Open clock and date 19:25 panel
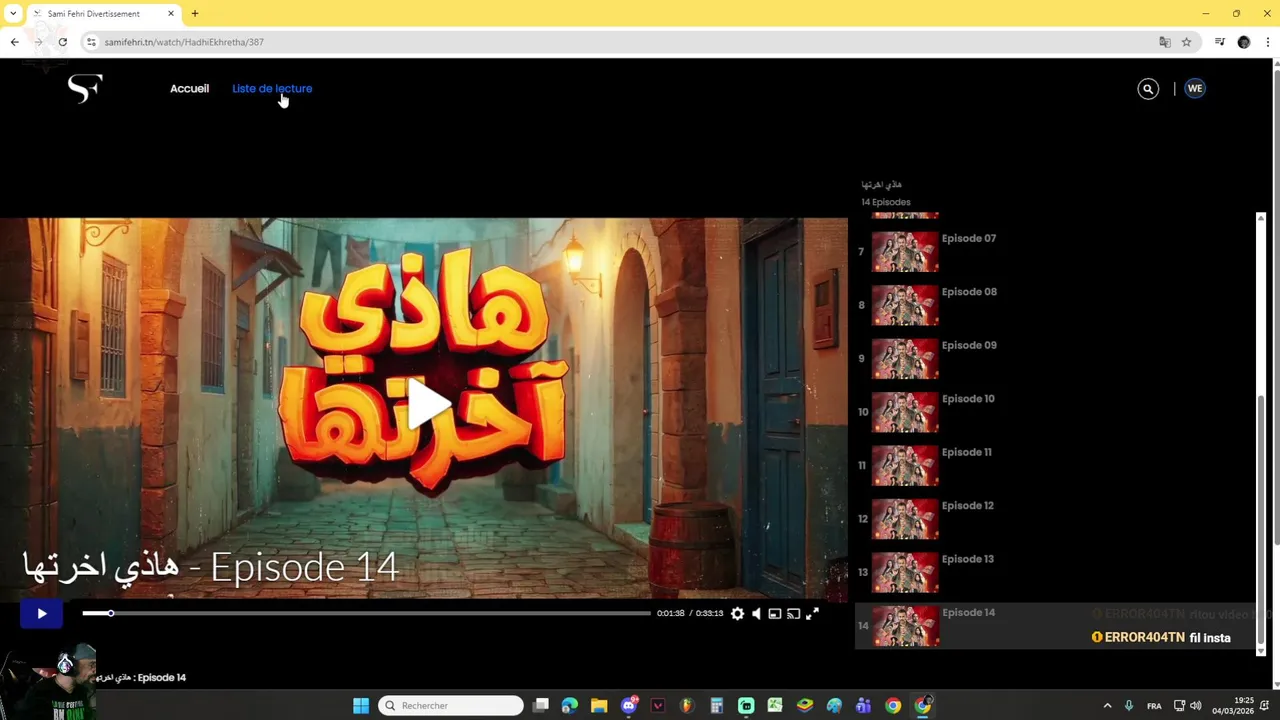Viewport: 1280px width, 720px height. point(1233,706)
